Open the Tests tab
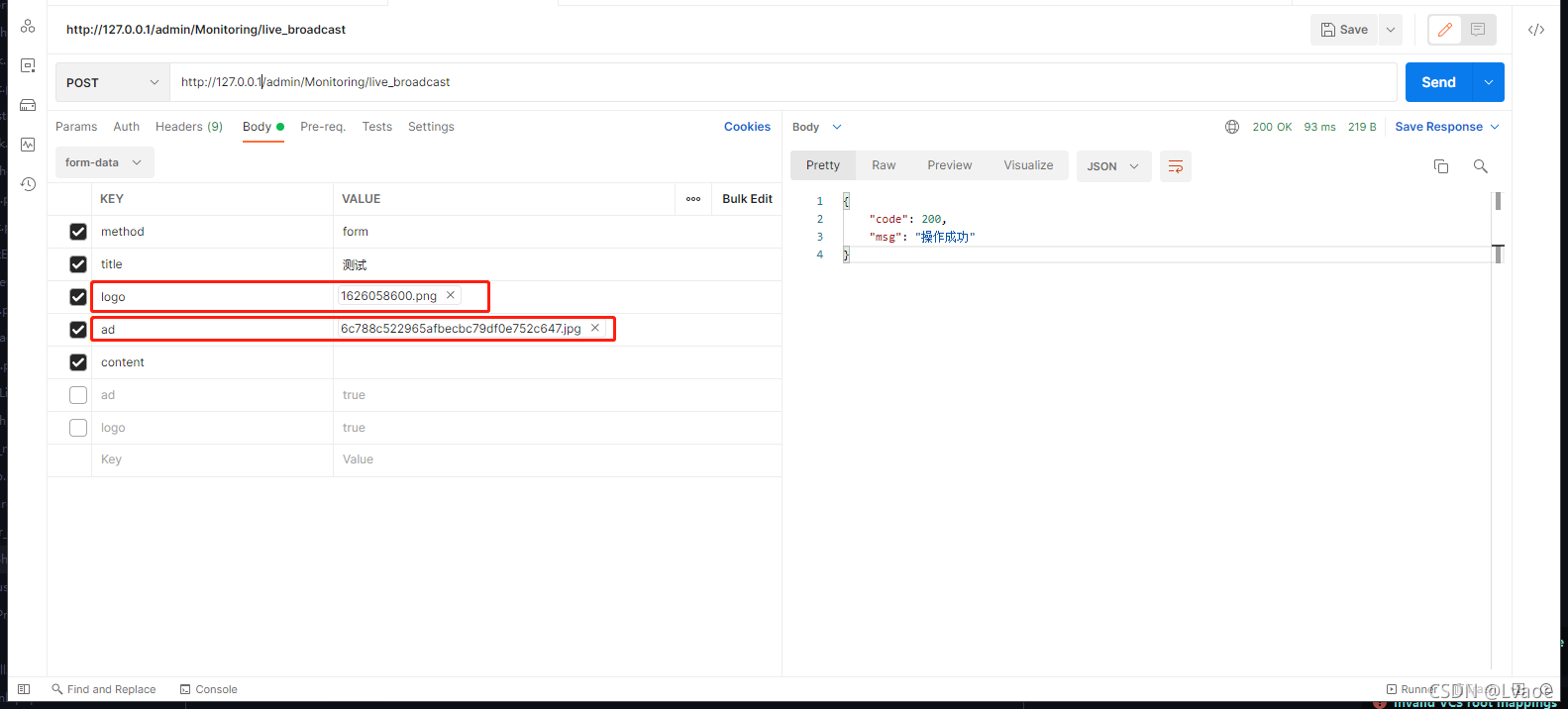 click(377, 127)
